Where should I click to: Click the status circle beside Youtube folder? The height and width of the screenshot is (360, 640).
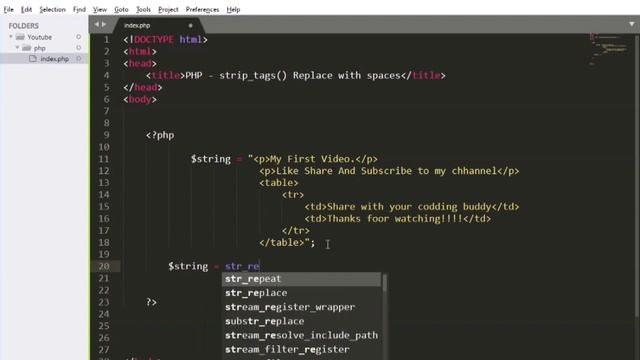(78, 37)
